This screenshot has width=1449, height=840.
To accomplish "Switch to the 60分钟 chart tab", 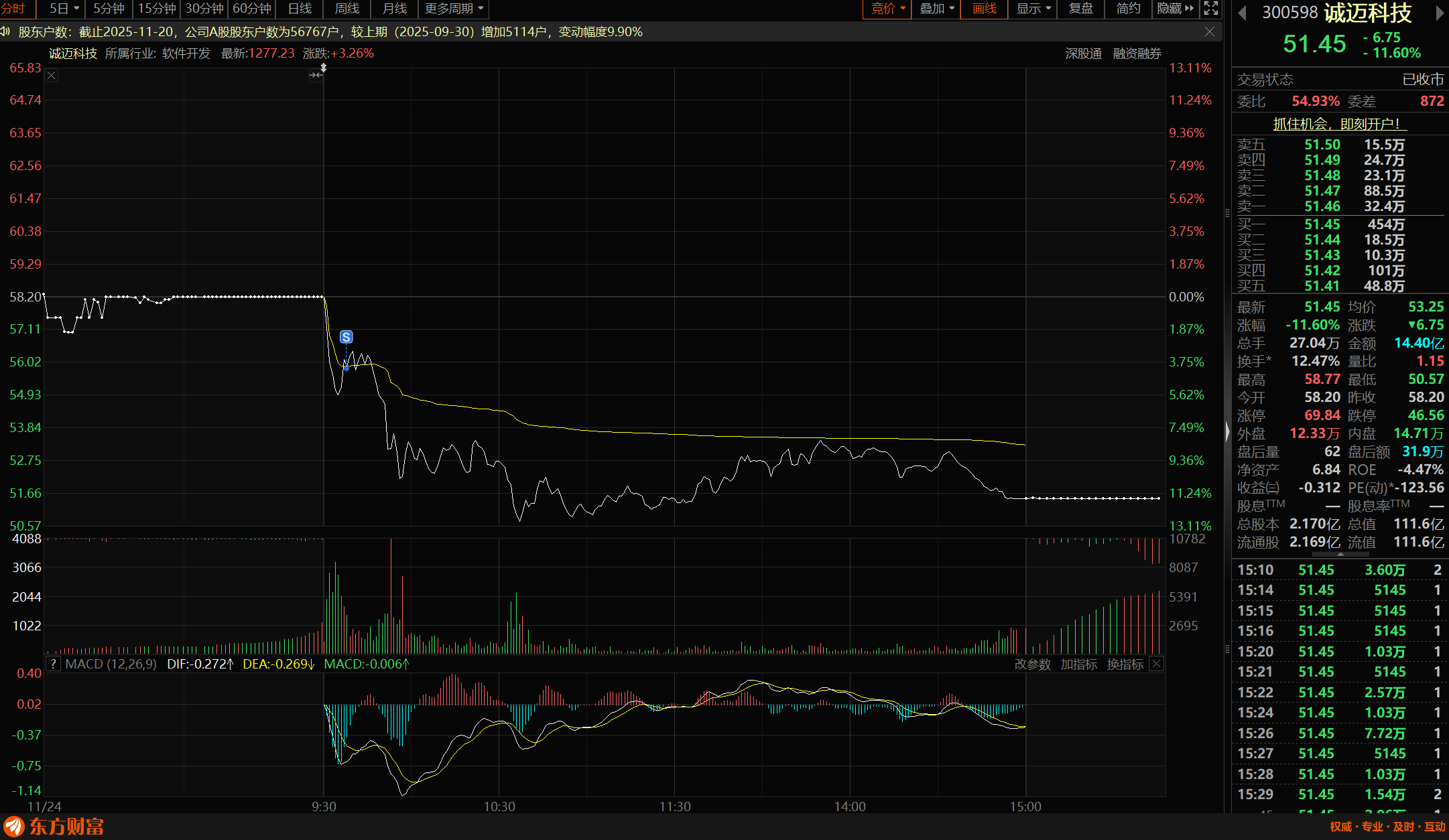I will pyautogui.click(x=252, y=9).
